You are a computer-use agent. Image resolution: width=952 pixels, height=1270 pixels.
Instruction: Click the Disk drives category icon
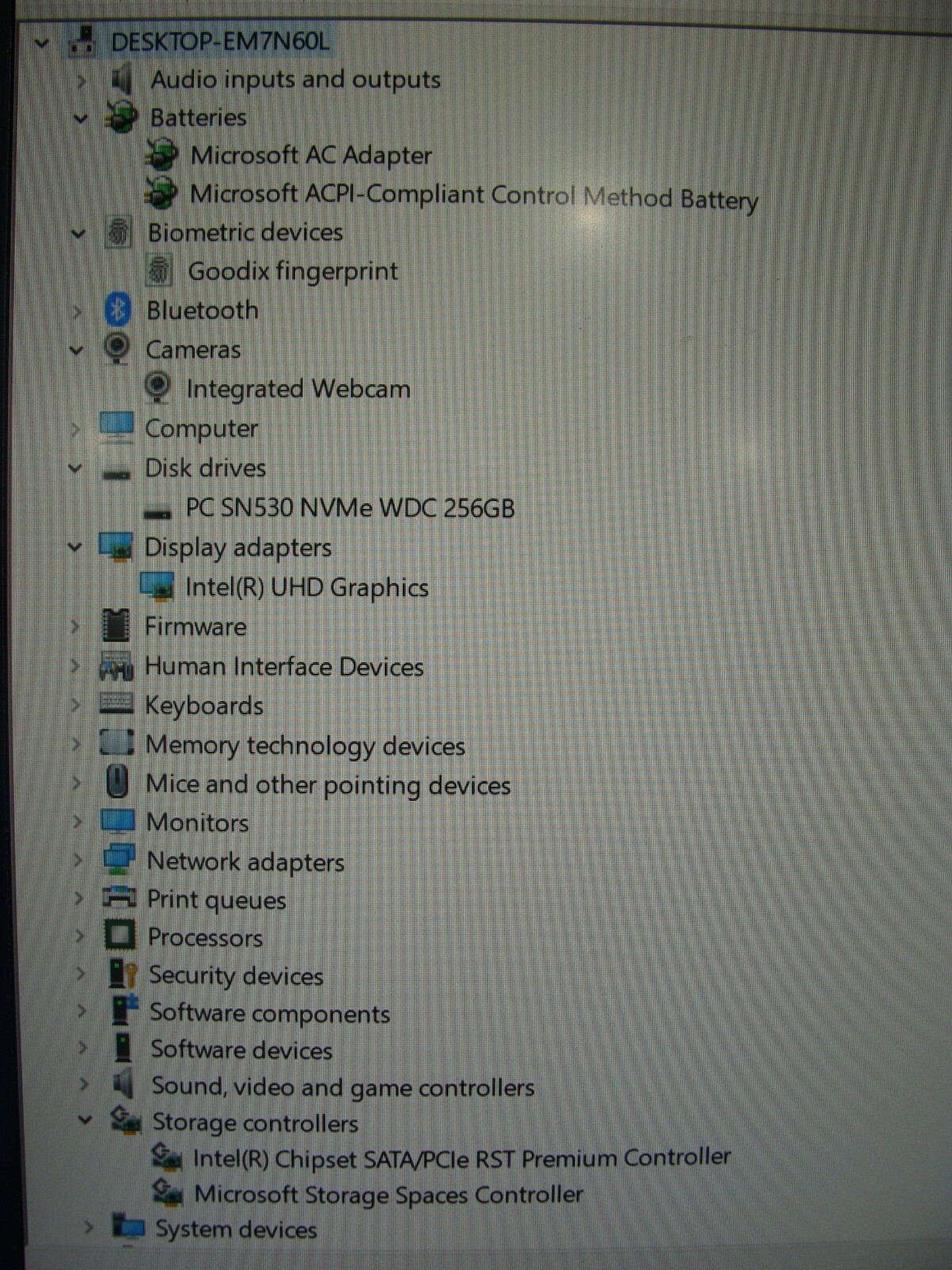(117, 474)
